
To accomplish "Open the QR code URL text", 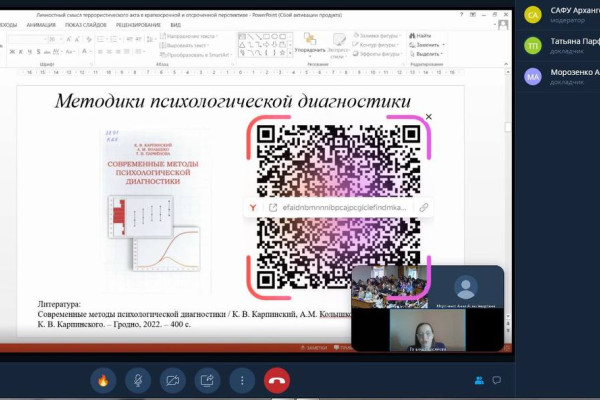I will tap(345, 207).
